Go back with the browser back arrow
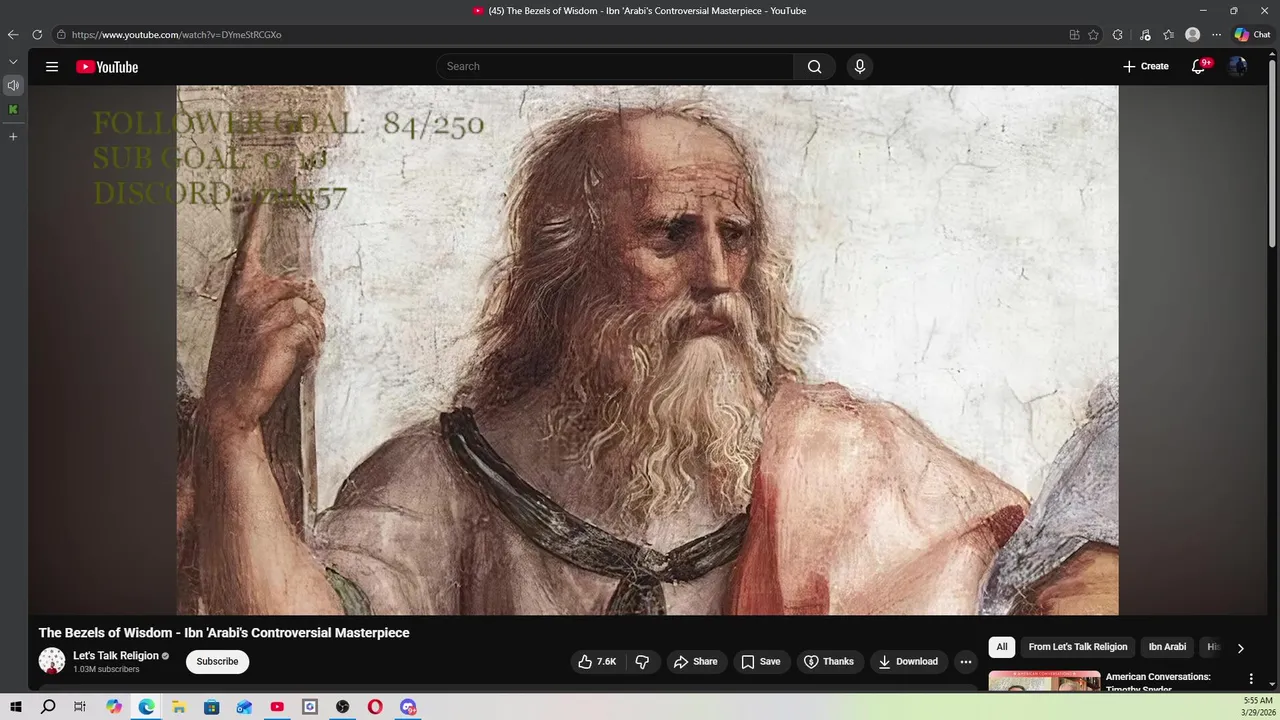The image size is (1280, 720). [x=13, y=34]
